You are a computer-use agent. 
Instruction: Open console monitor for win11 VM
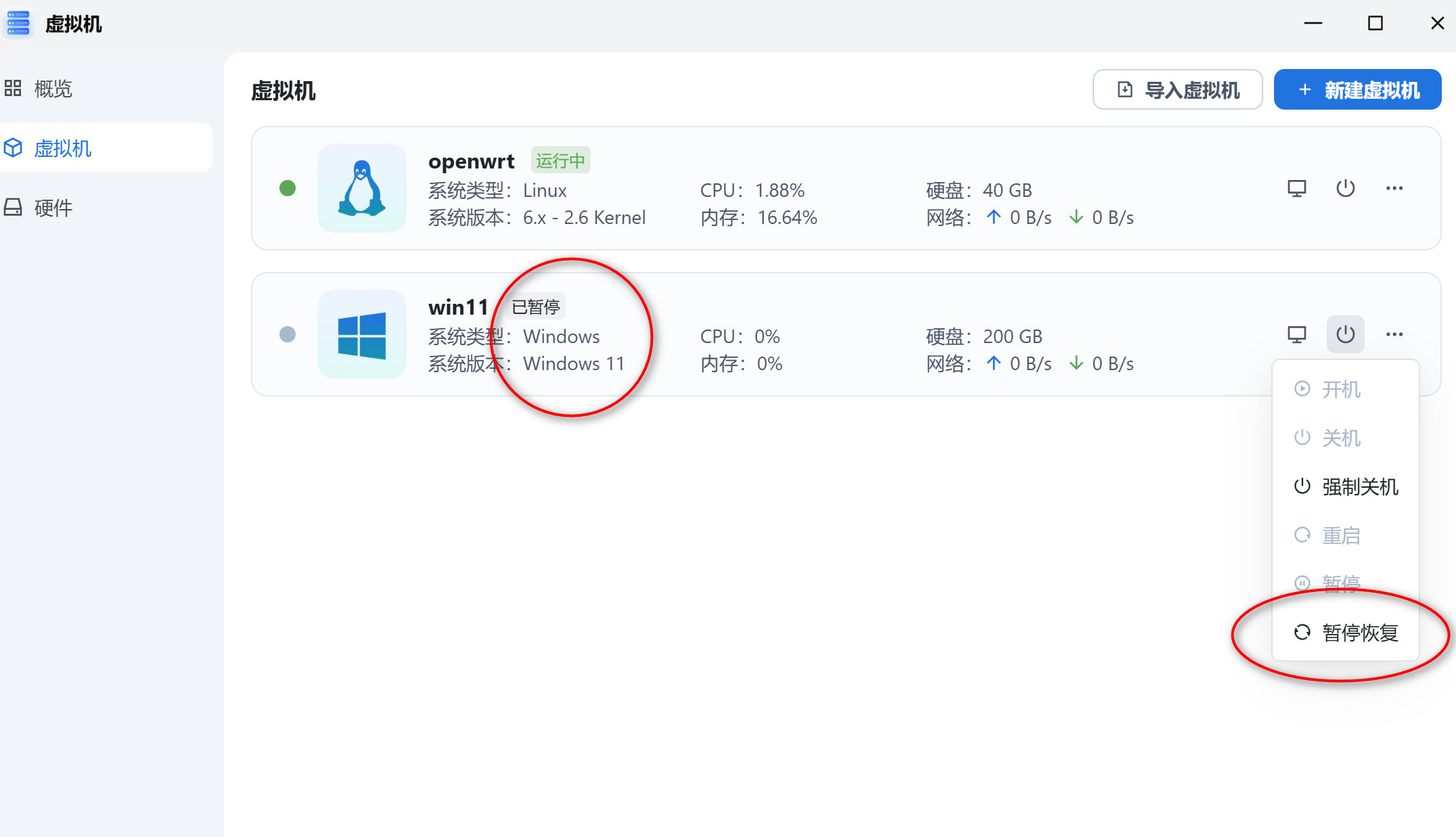tap(1296, 334)
